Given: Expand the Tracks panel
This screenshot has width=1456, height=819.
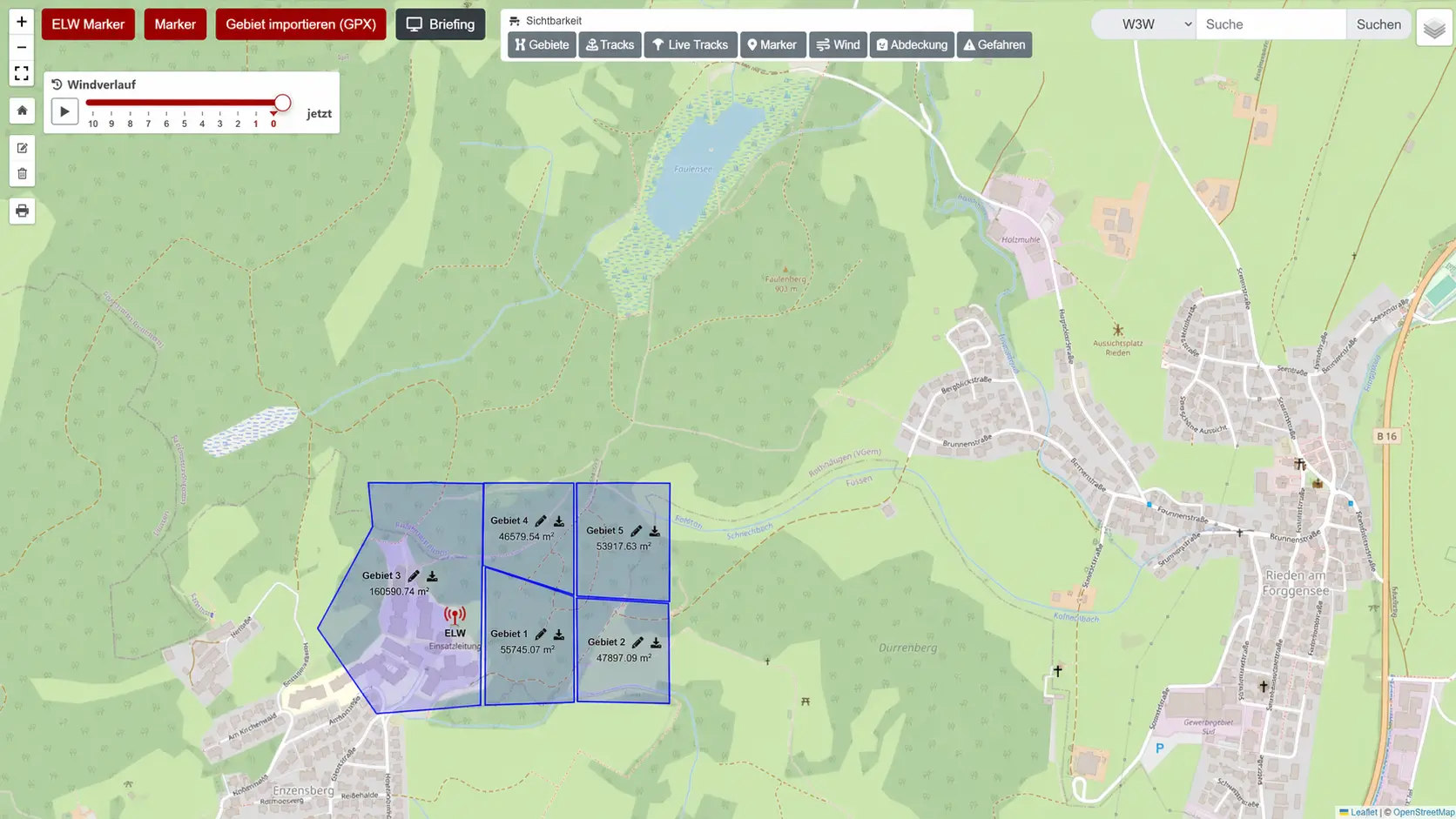Looking at the screenshot, I should click(x=610, y=44).
